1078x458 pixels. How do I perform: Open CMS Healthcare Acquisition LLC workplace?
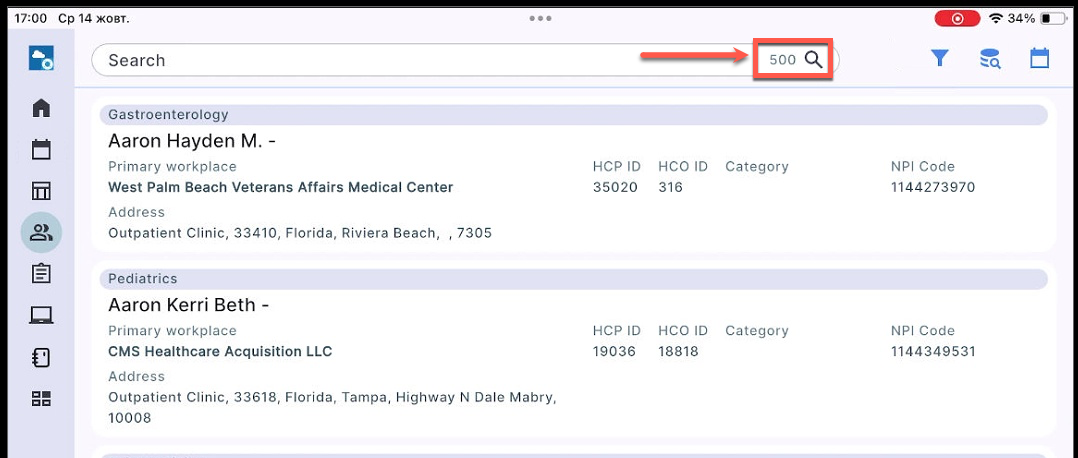[x=220, y=351]
